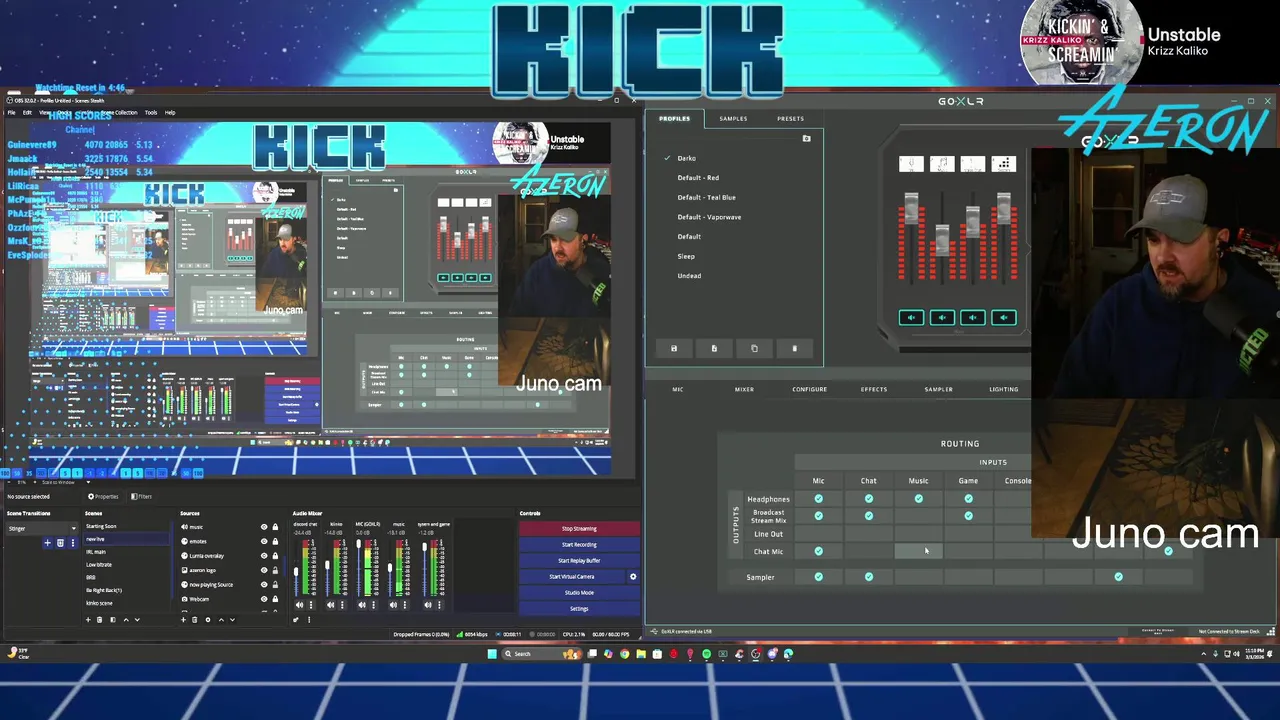Mute the third GoXLR fader channel

pyautogui.click(x=972, y=318)
